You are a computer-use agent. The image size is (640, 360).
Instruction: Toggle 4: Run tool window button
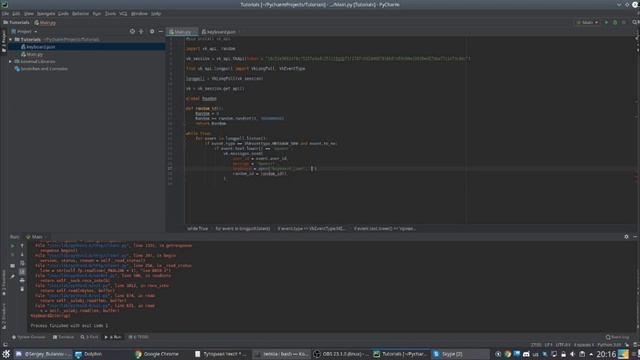[x=113, y=337]
